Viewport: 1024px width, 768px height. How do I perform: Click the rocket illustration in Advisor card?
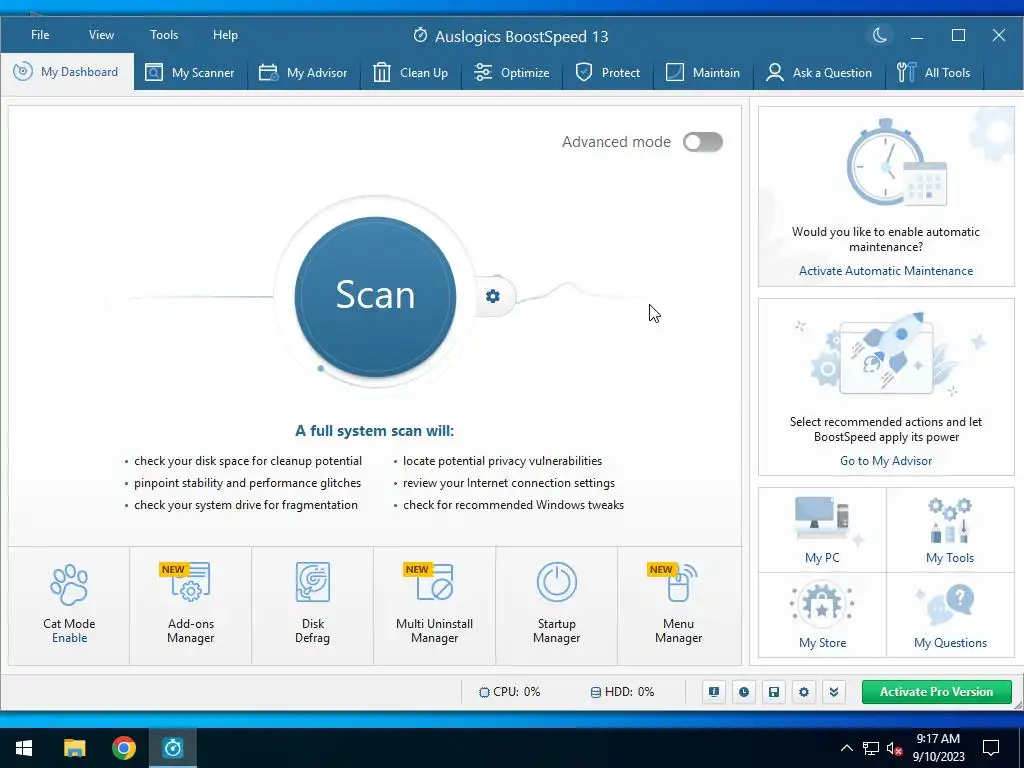pos(887,354)
